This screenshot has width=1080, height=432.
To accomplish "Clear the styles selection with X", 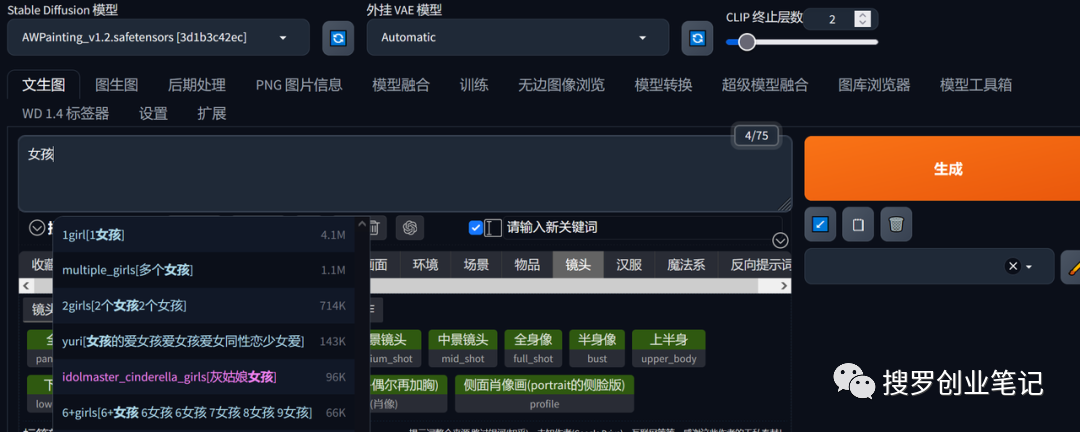I will pyautogui.click(x=1012, y=266).
